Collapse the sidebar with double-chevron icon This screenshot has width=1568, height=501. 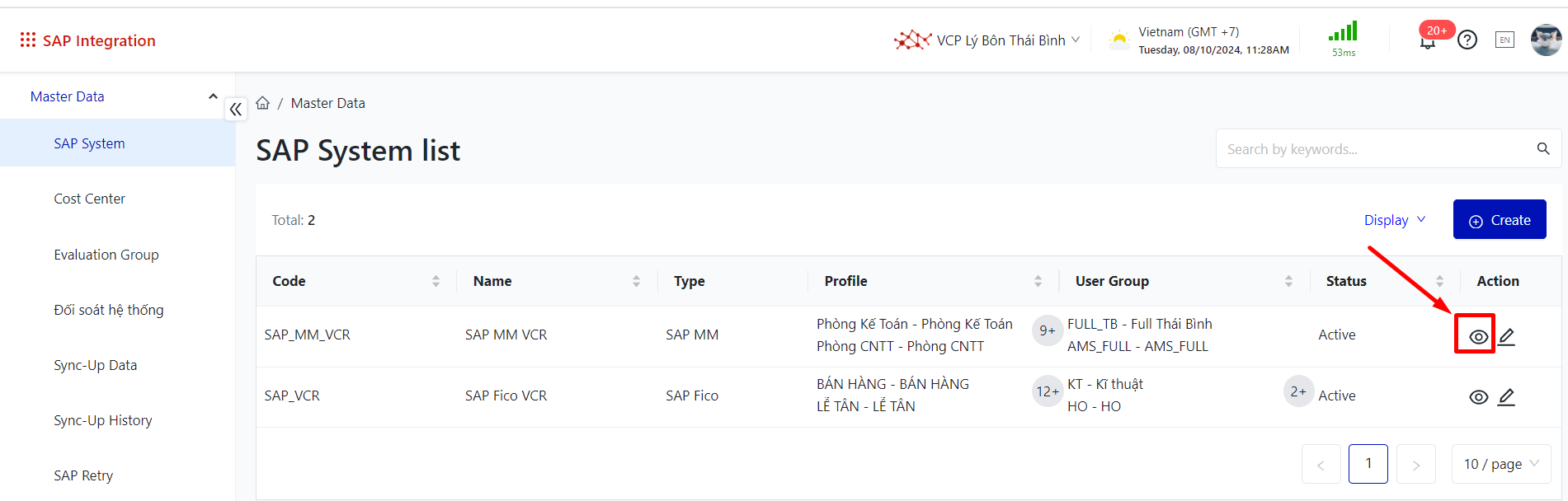pos(236,109)
